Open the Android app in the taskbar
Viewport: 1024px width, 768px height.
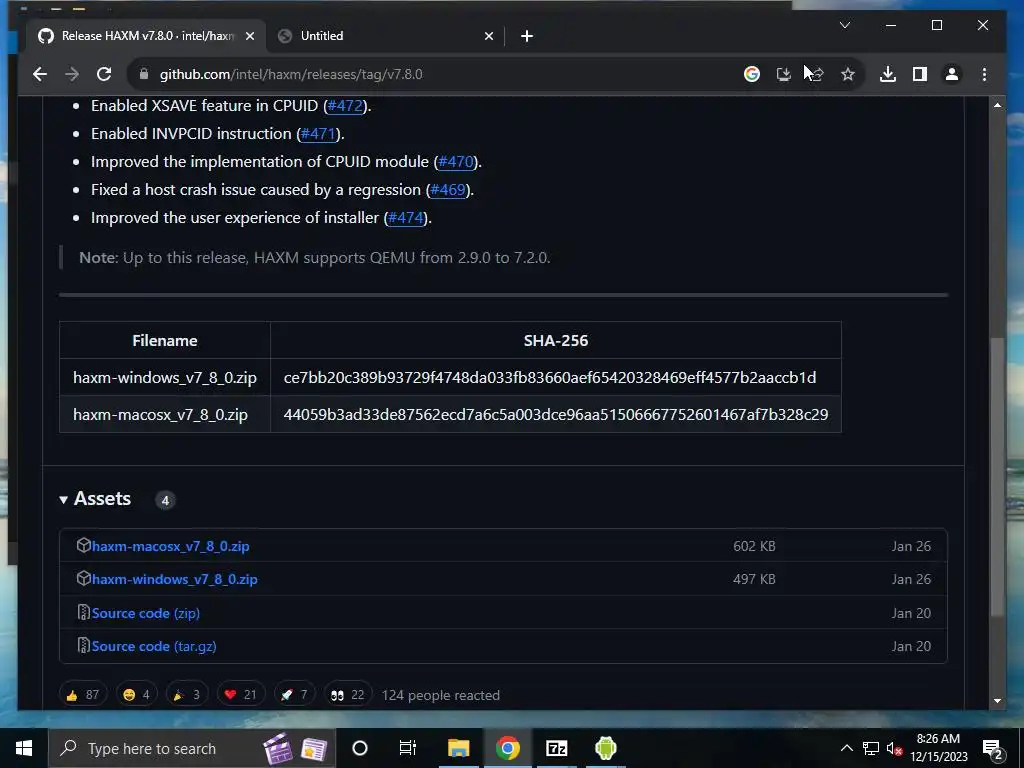(x=605, y=748)
